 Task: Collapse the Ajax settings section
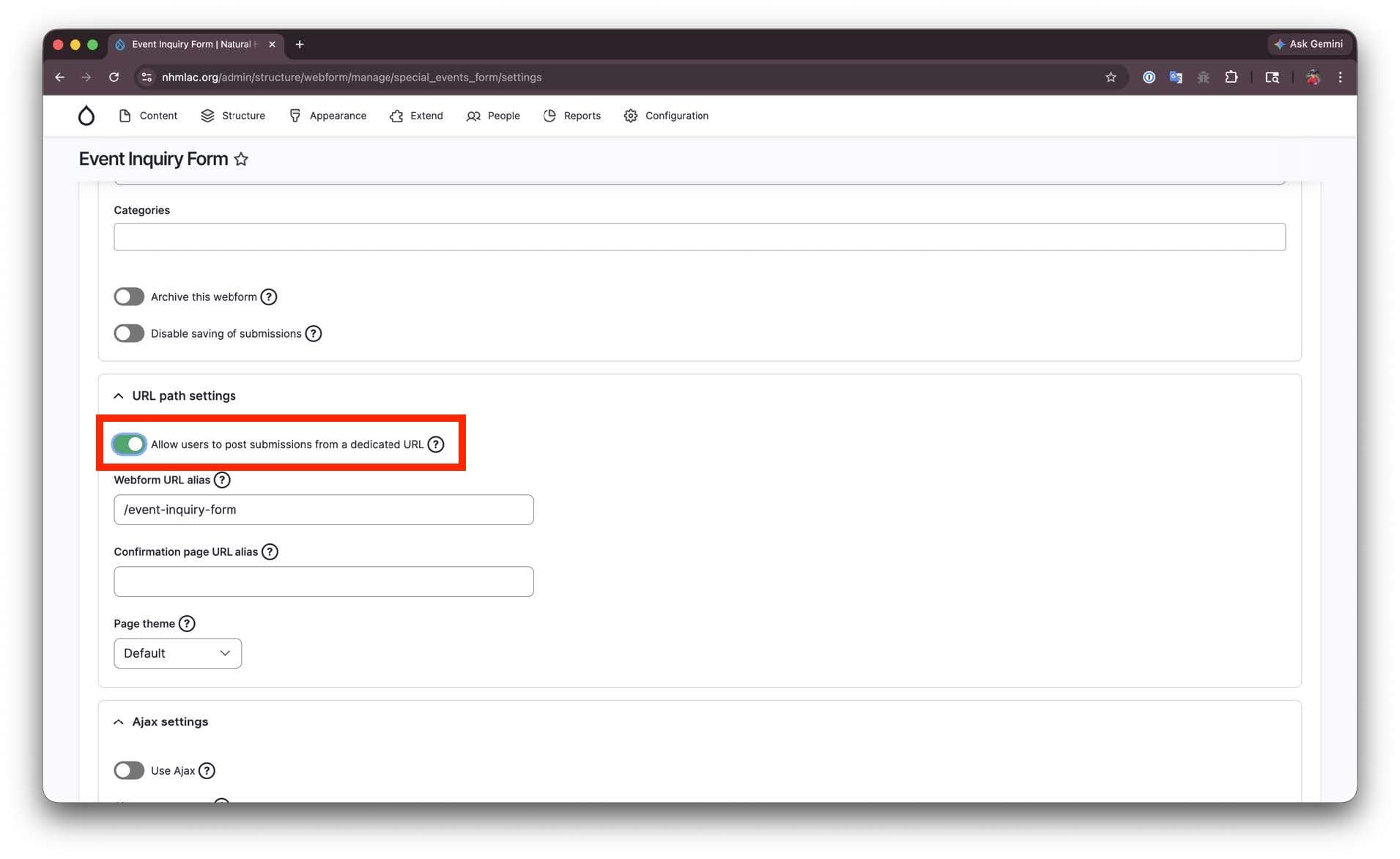[161, 722]
